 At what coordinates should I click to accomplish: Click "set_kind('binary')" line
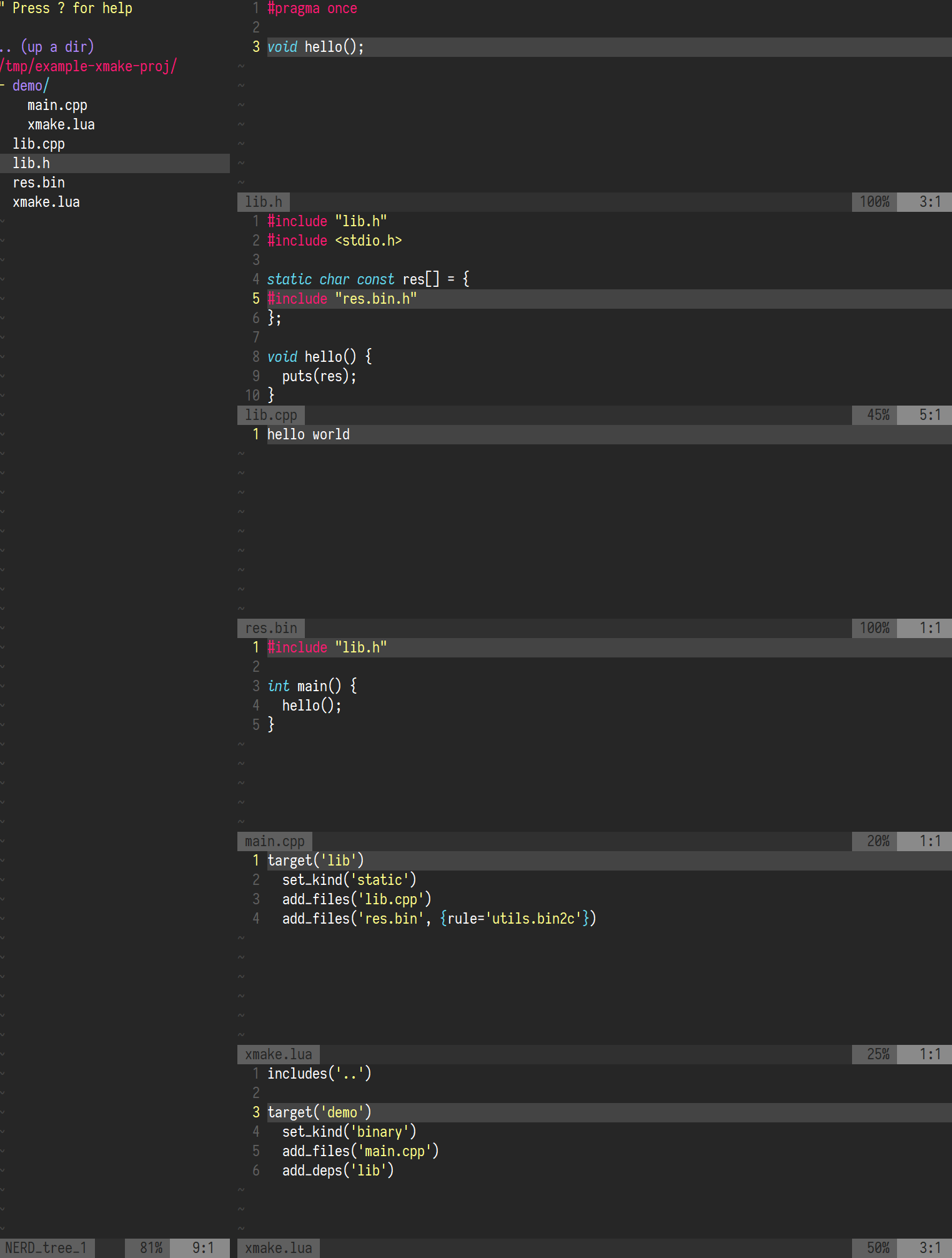point(349,1132)
